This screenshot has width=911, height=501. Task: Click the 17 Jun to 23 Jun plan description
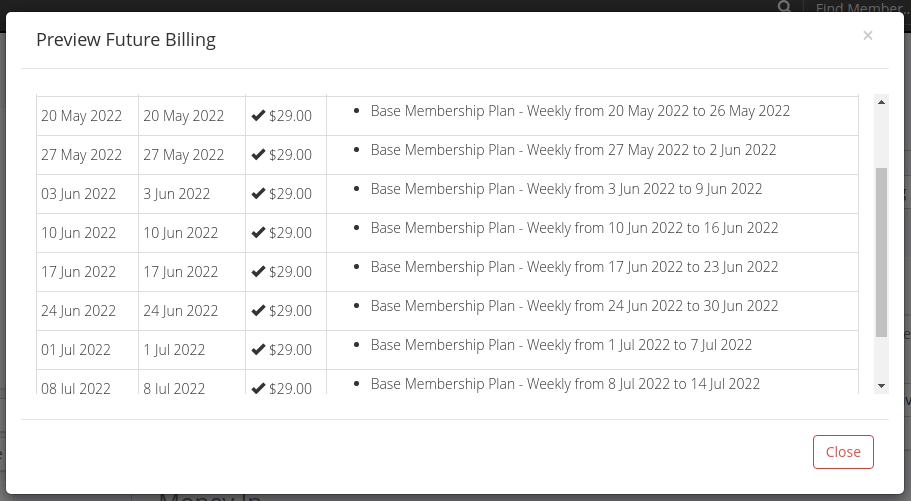[x=575, y=267]
